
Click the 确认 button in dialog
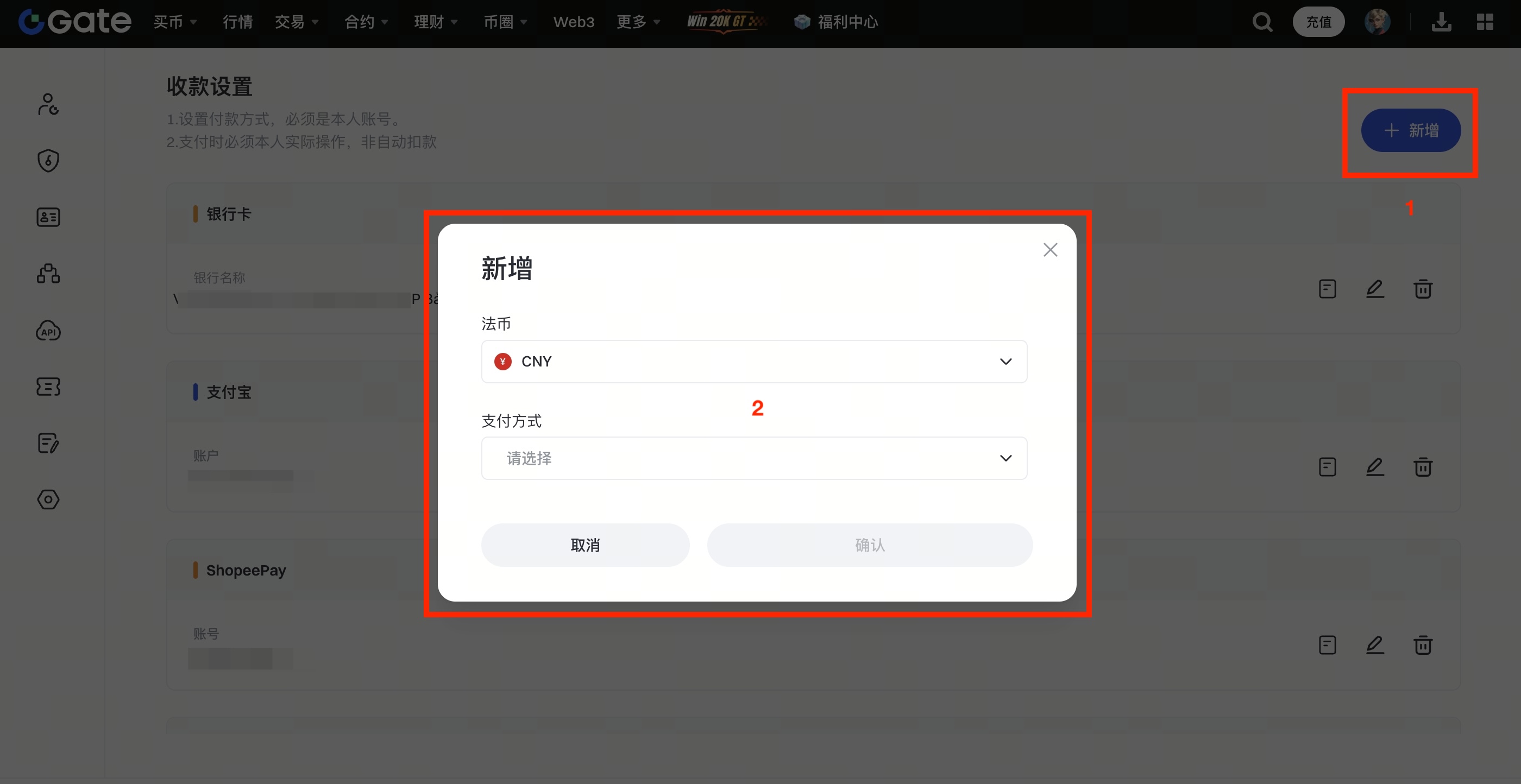(870, 545)
